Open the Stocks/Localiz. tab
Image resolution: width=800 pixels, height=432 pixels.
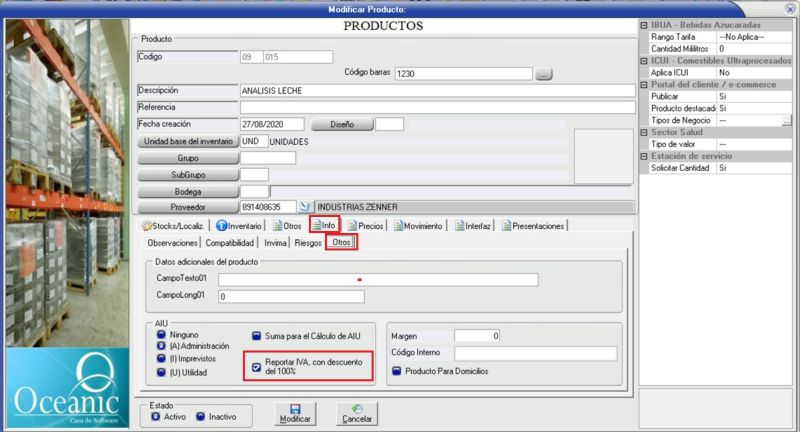[175, 226]
